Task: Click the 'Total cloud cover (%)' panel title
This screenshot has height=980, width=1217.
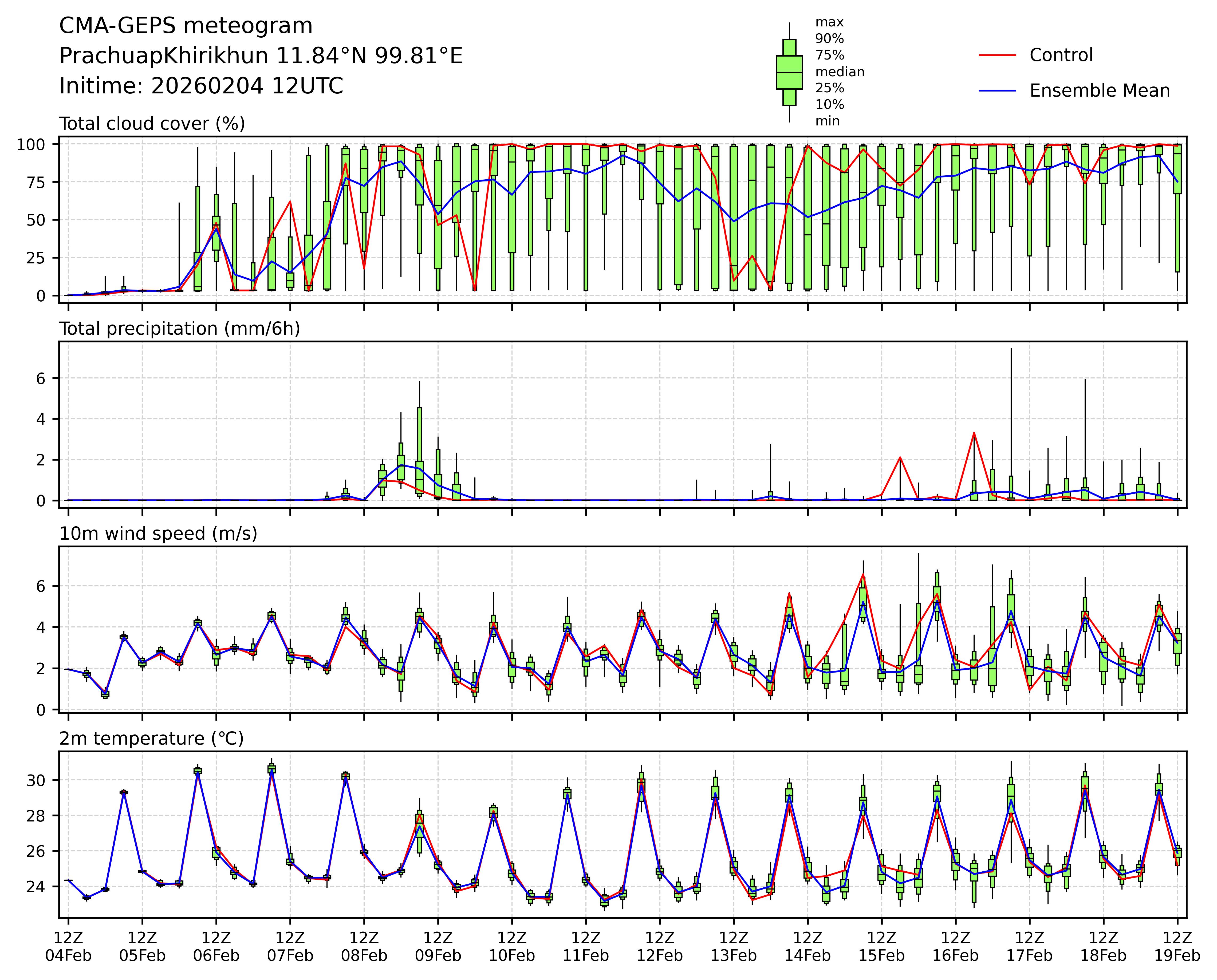Action: coord(152,124)
